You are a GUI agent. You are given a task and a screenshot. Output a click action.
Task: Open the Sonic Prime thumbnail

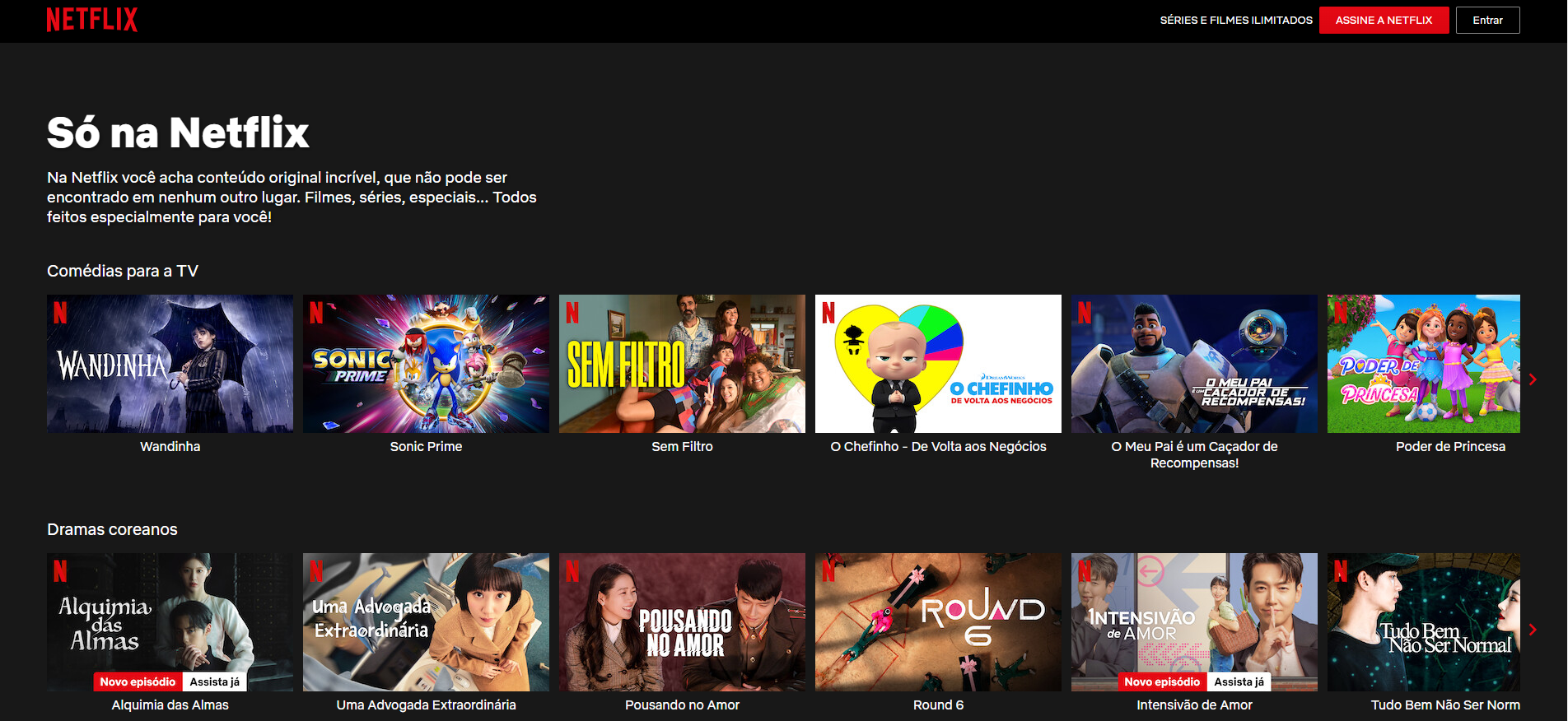(x=426, y=364)
